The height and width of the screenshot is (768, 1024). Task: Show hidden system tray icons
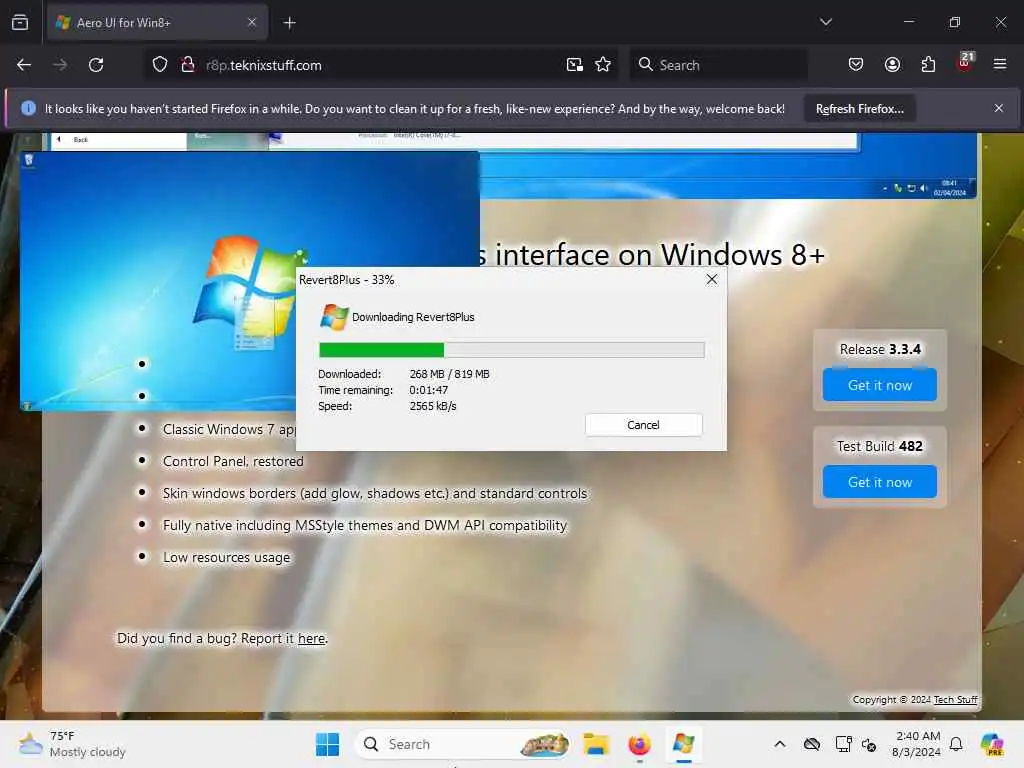[x=780, y=744]
